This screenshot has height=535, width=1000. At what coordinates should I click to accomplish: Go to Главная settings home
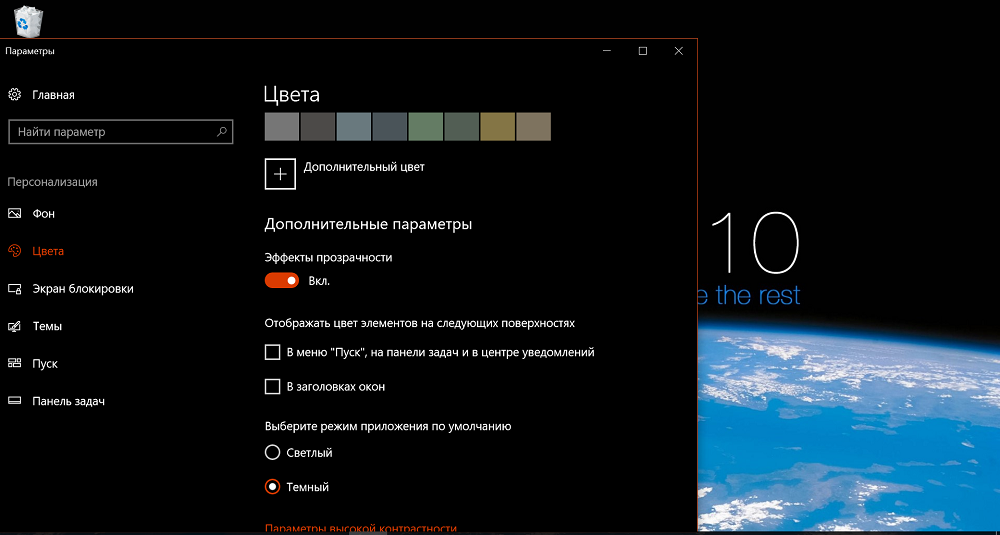54,95
